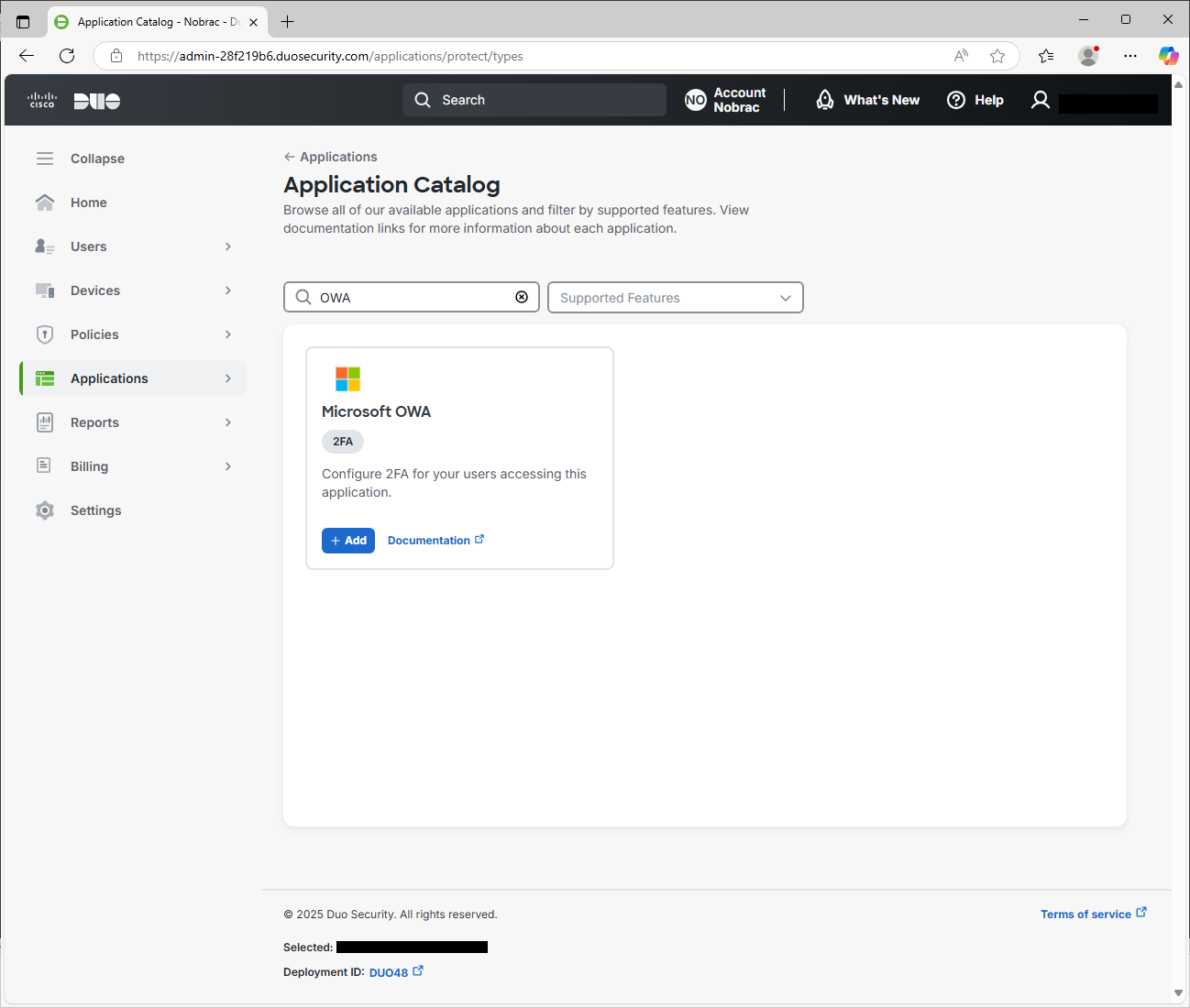Select the Application Catalog browser tab

coord(157,21)
